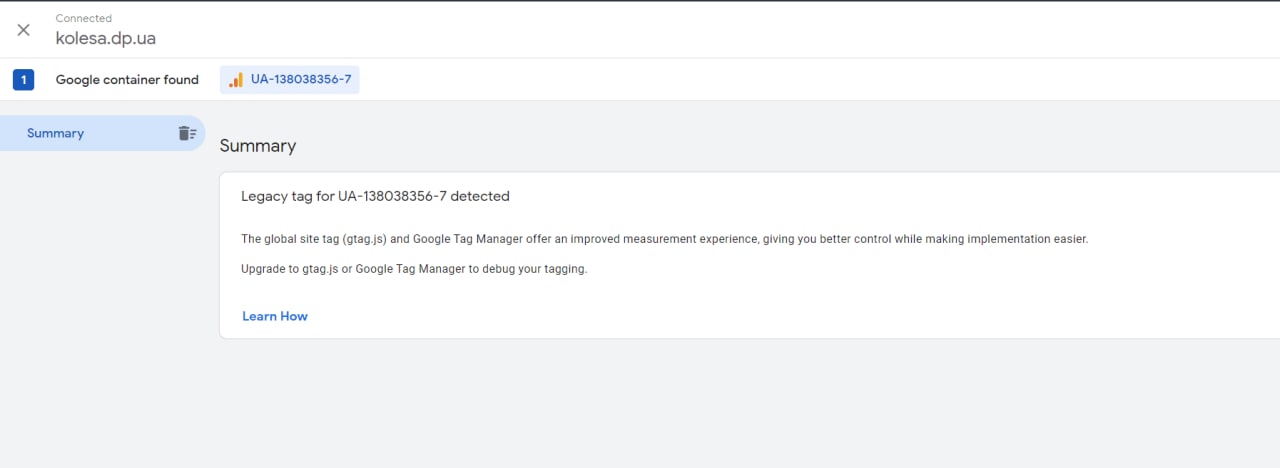Open the Learn How link
This screenshot has width=1280, height=468.
(275, 316)
